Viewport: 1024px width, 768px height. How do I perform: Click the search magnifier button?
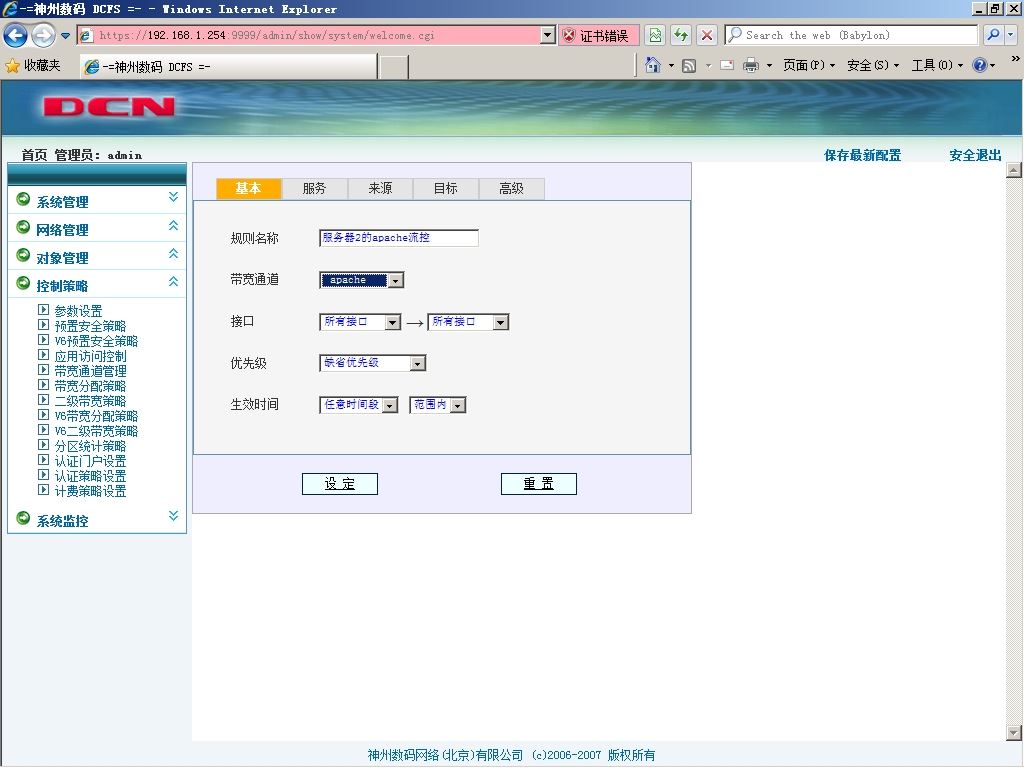pyautogui.click(x=993, y=35)
